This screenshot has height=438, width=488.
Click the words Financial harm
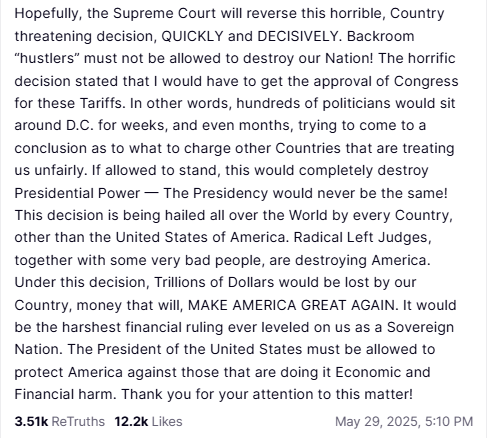point(65,395)
